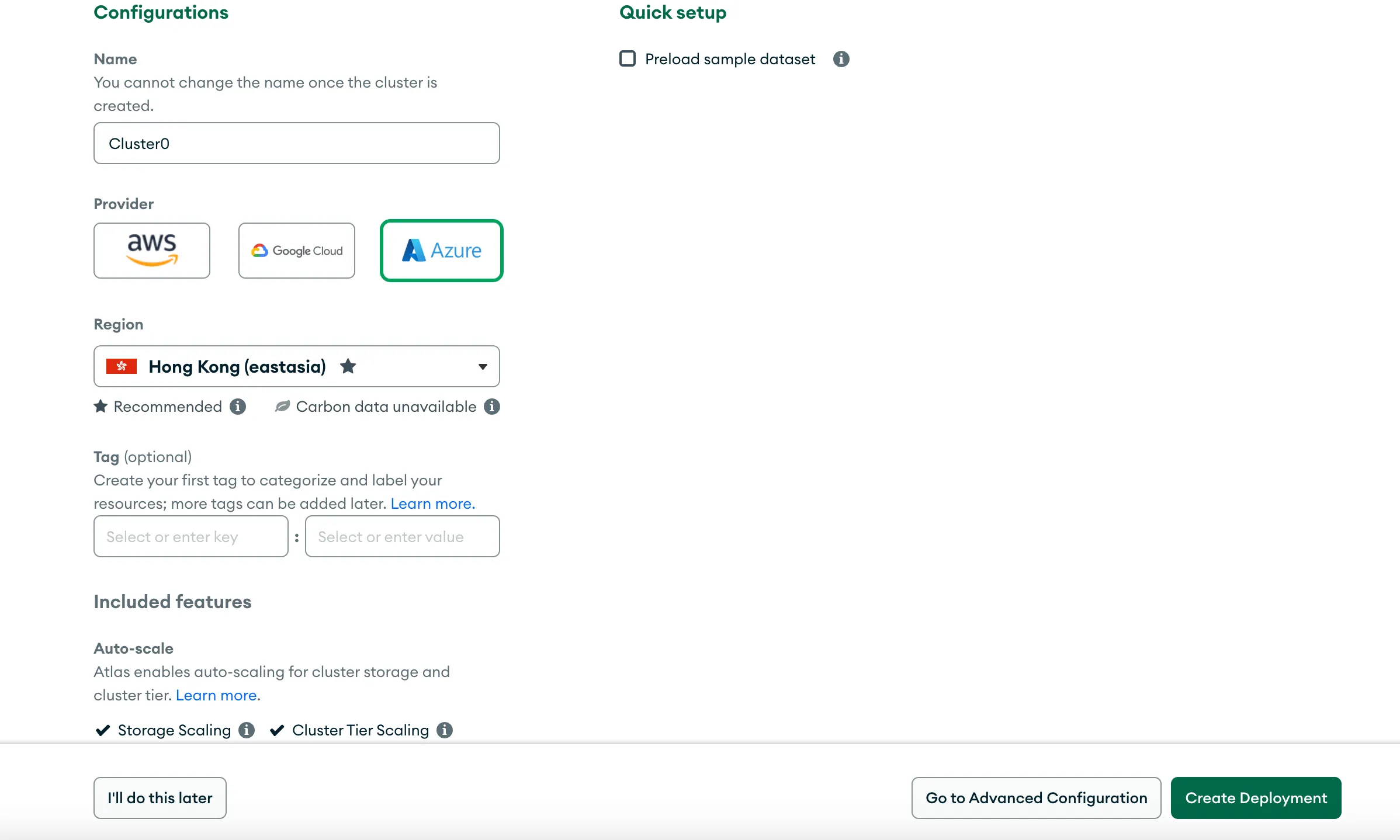Click the star icon in the region field
Screen dimensions: 1400x840
tap(348, 366)
